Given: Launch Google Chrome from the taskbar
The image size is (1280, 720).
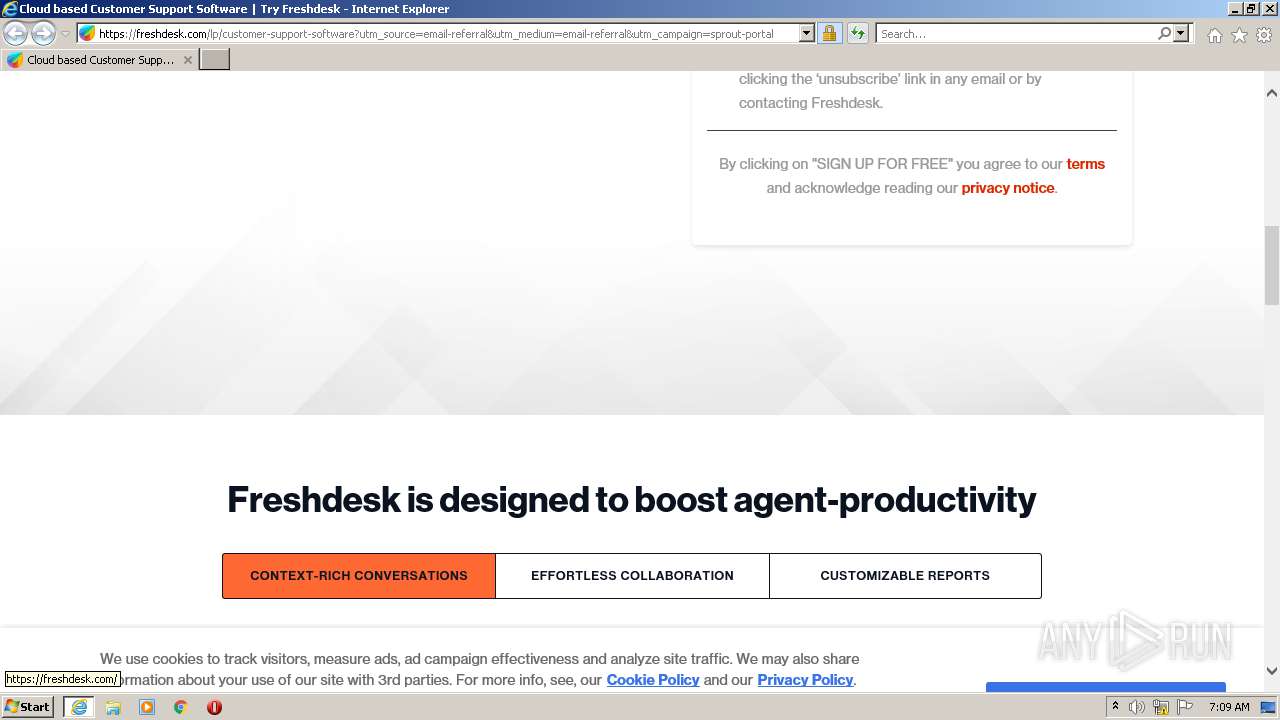Looking at the screenshot, I should 180,707.
